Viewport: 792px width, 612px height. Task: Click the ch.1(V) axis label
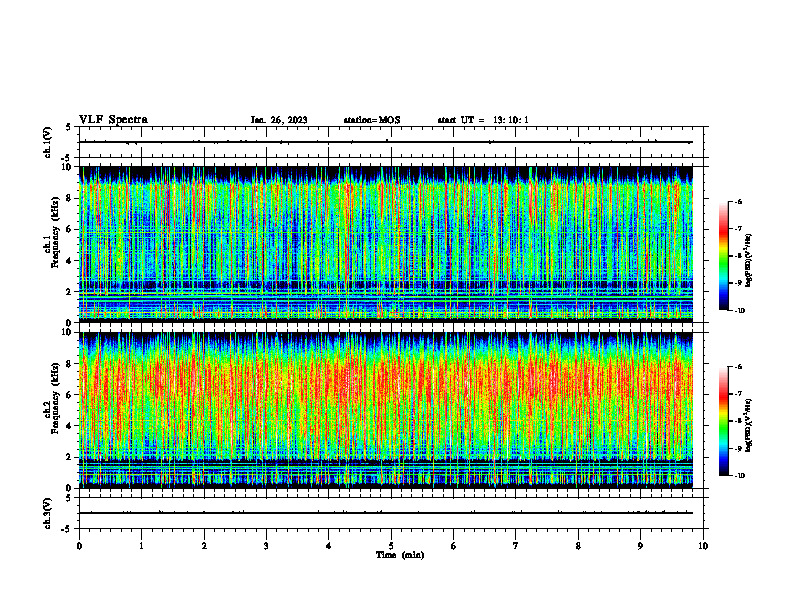tap(47, 142)
